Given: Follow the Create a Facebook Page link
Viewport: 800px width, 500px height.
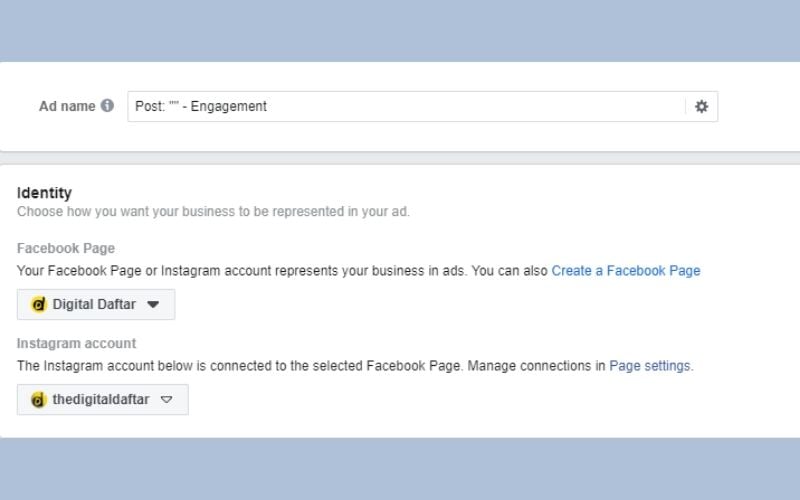Looking at the screenshot, I should [626, 271].
